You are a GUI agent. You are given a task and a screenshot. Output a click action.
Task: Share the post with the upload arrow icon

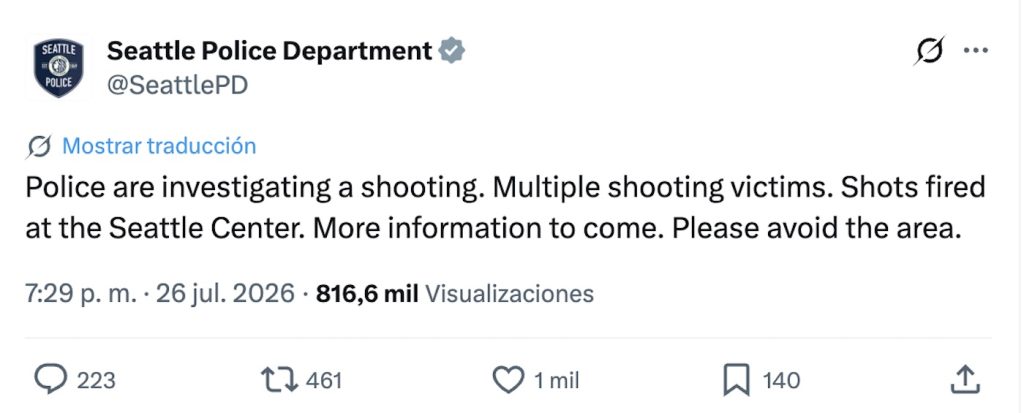click(965, 380)
